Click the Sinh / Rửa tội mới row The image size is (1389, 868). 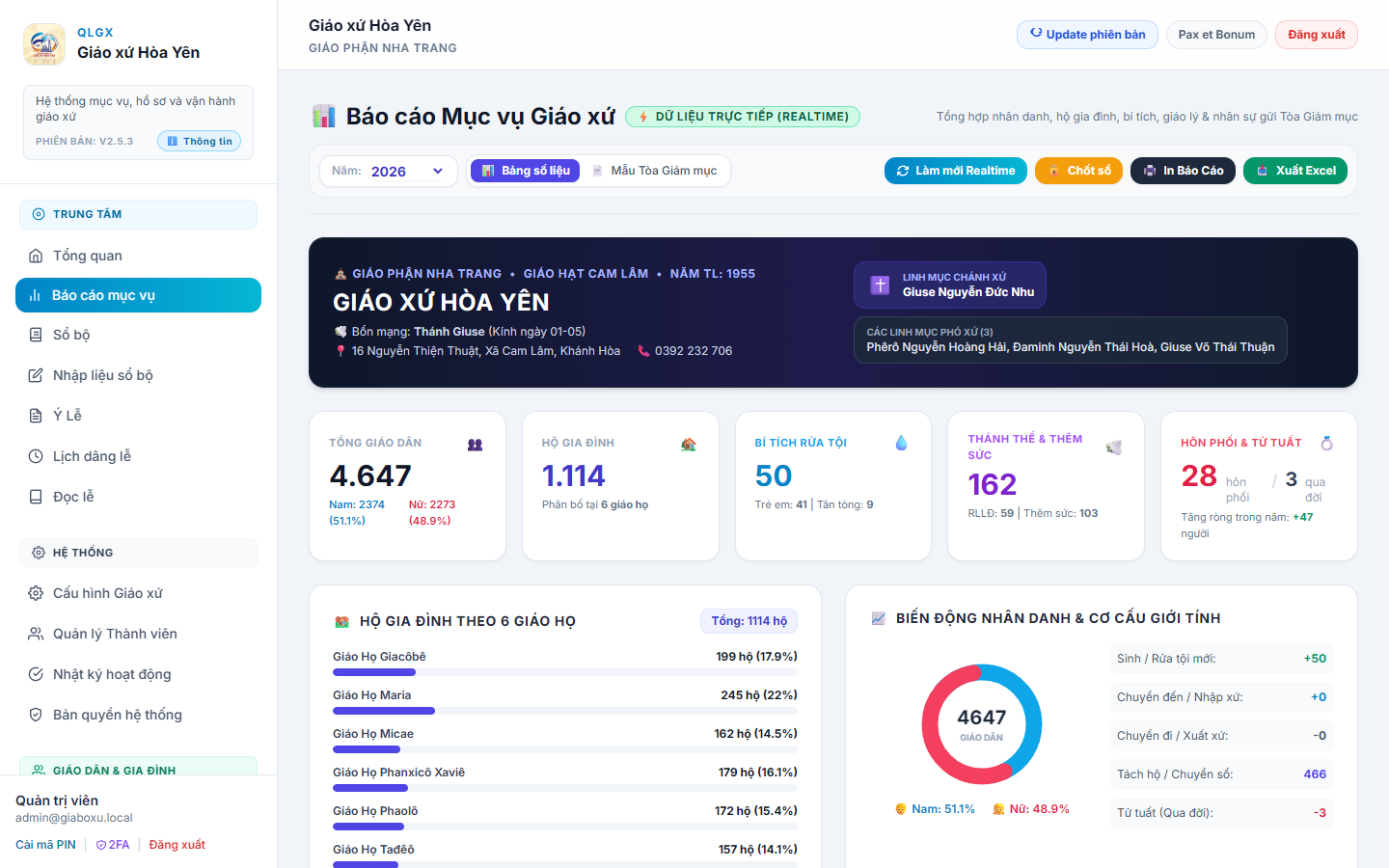[x=1221, y=659]
